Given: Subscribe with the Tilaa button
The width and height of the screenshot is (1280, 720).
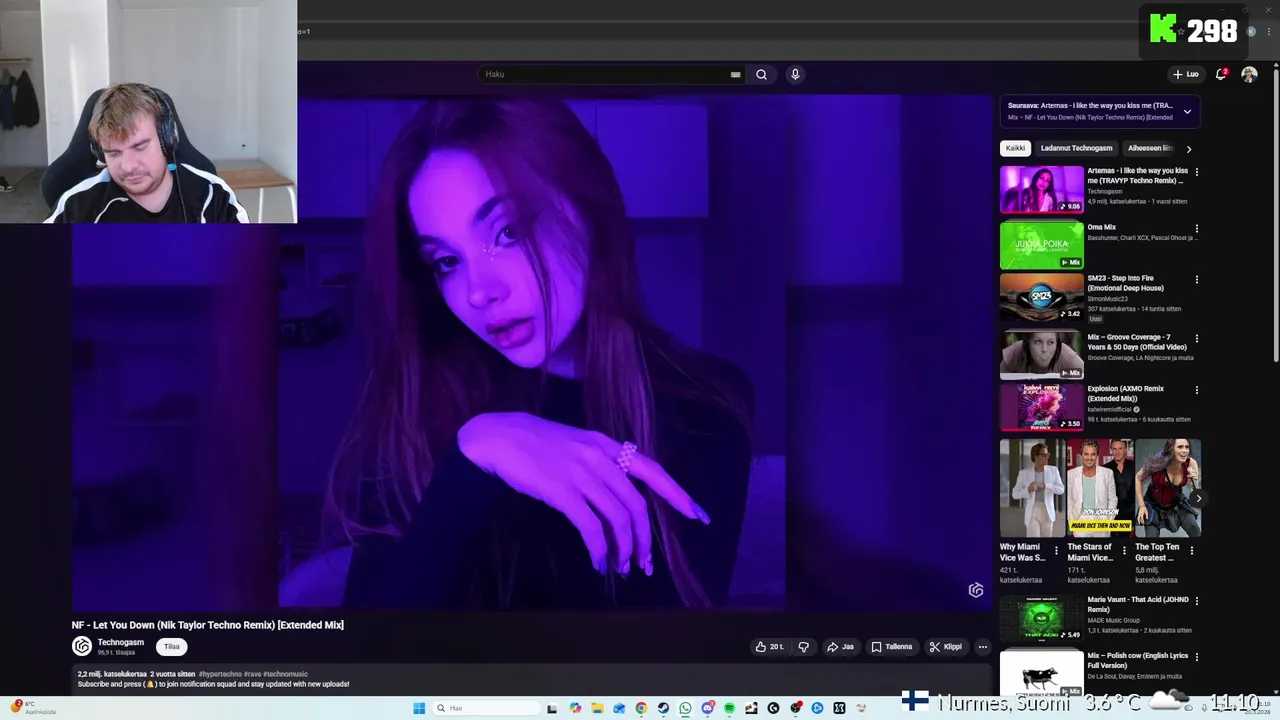Looking at the screenshot, I should (x=172, y=647).
